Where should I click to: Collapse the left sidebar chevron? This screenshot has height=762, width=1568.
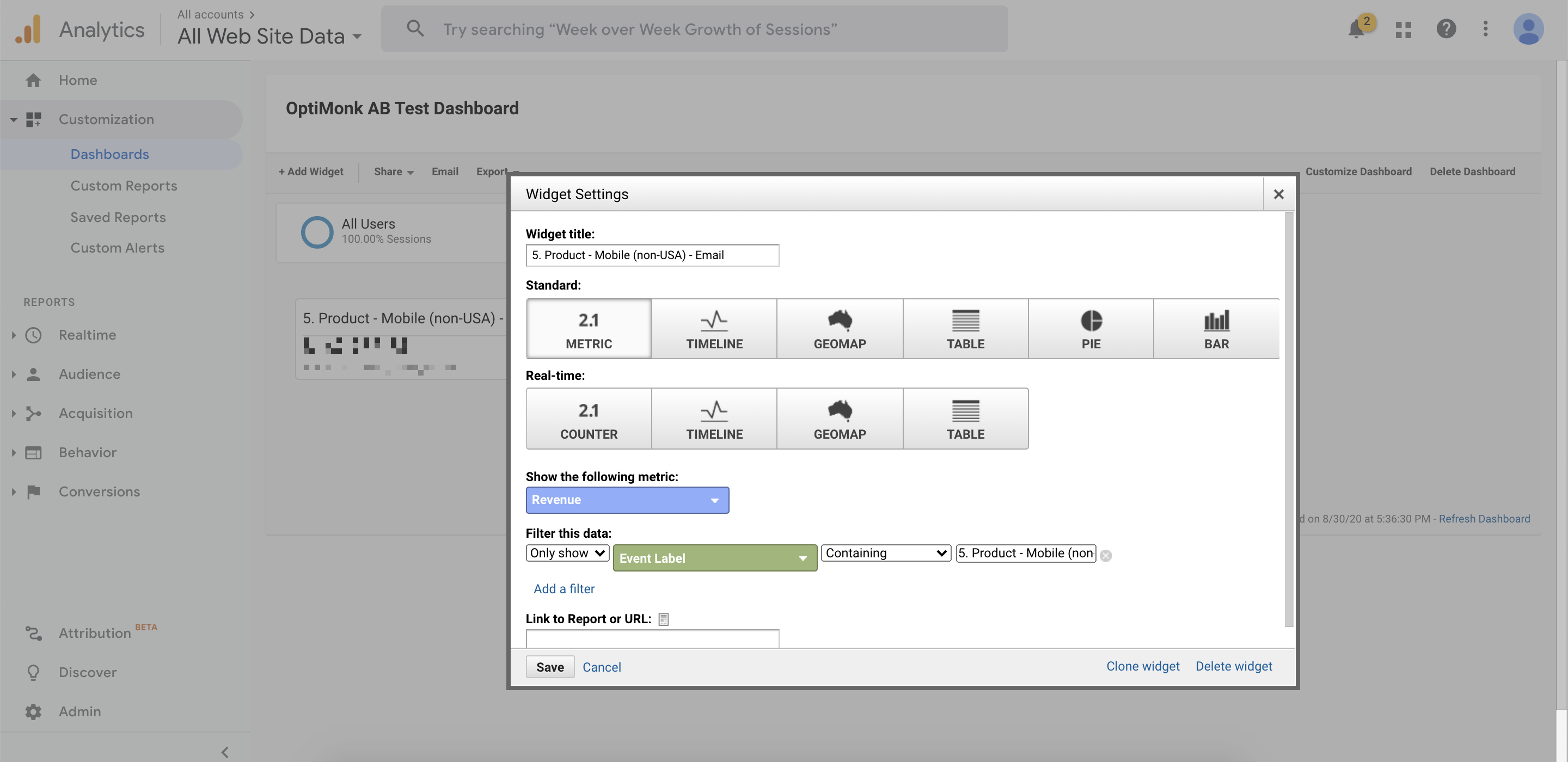pos(225,752)
